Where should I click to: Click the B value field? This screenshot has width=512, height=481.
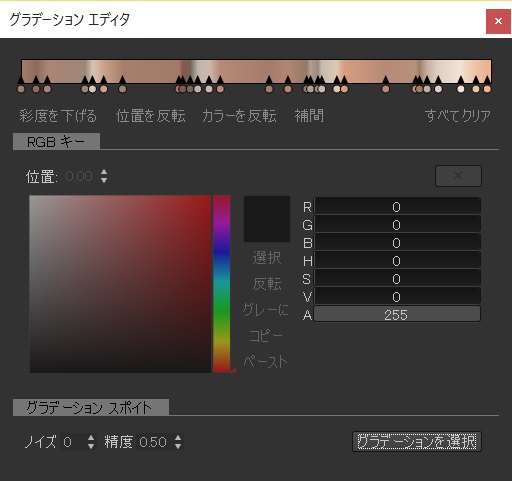pos(397,243)
